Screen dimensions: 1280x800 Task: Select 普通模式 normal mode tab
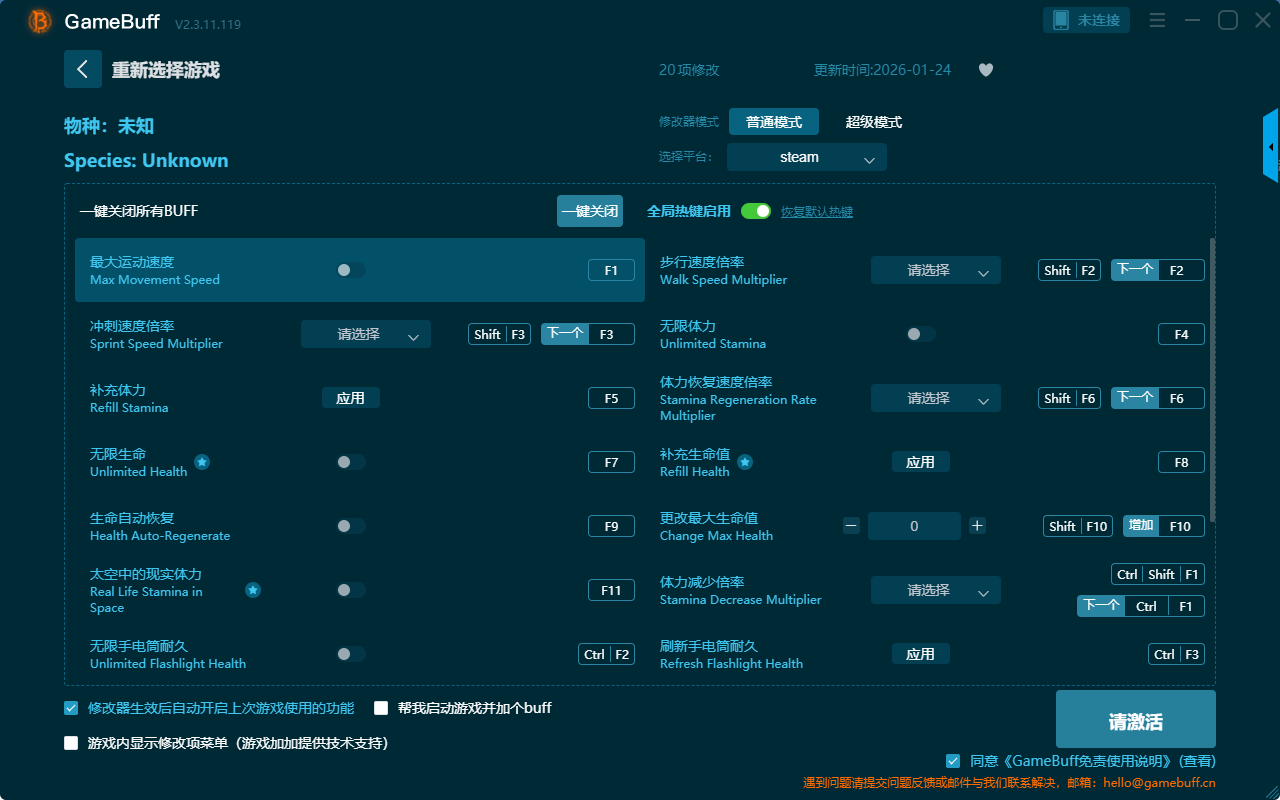[773, 122]
